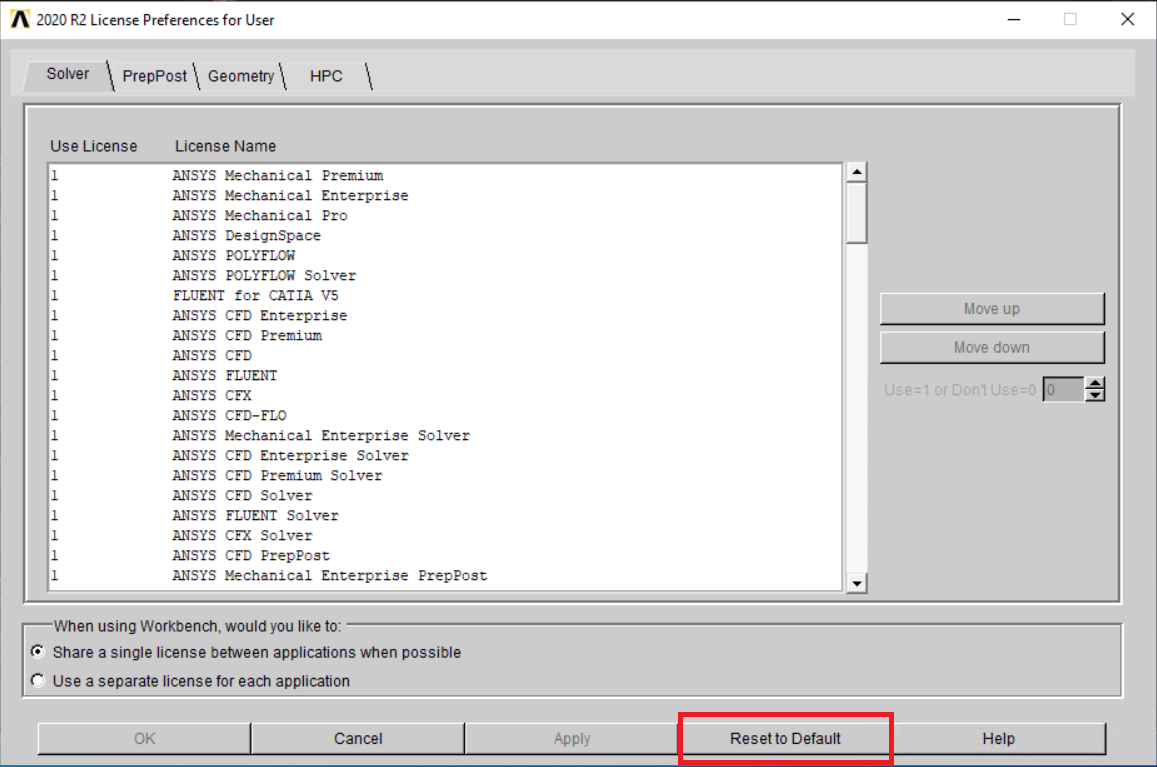This screenshot has height=767, width=1157.
Task: Select the 'ANSYS CFD Premium' license row
Action: (x=445, y=335)
